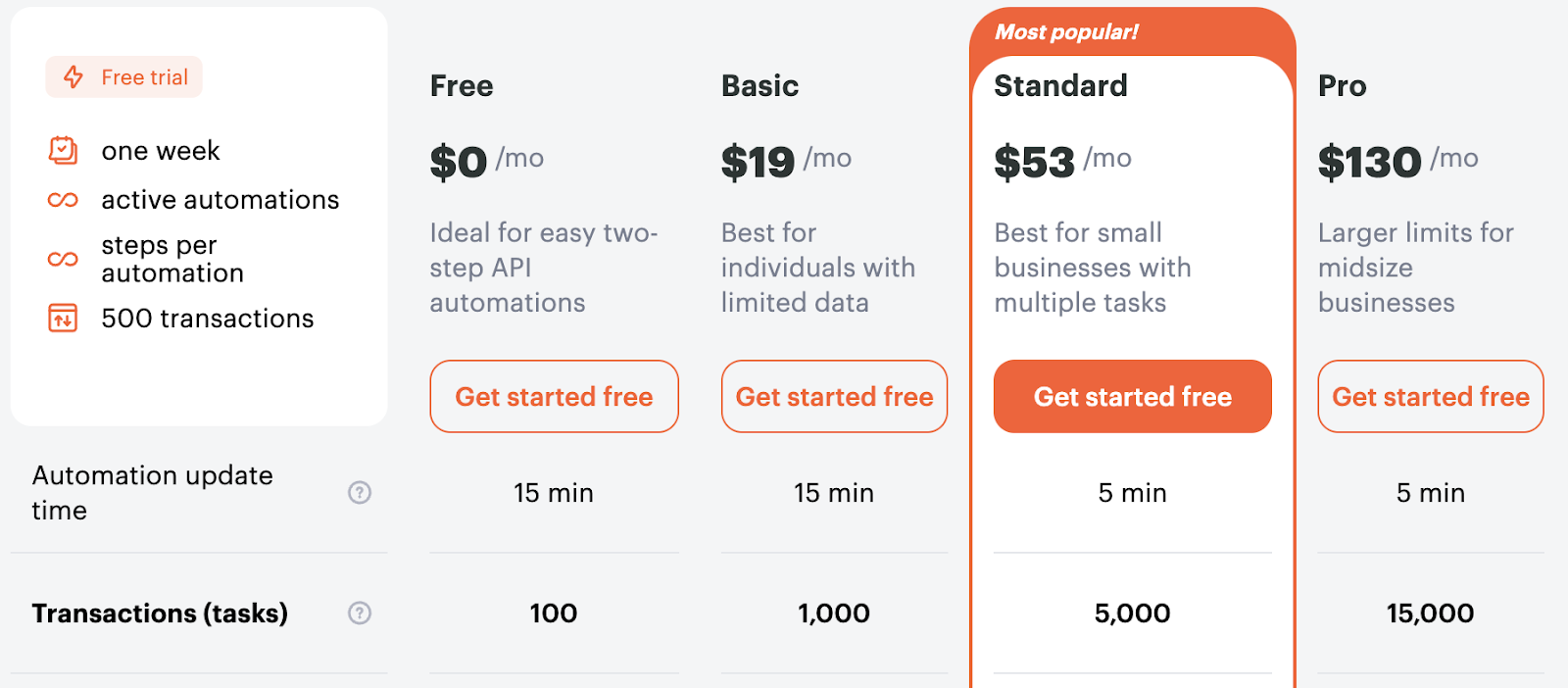Click the Most popular! banner
Viewport: 1568px width, 688px height.
click(x=1066, y=31)
